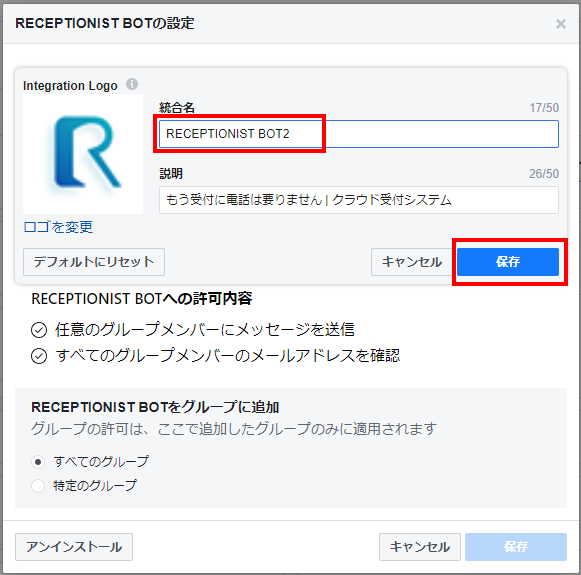Save the integration name with blue 保存 button

pyautogui.click(x=508, y=262)
